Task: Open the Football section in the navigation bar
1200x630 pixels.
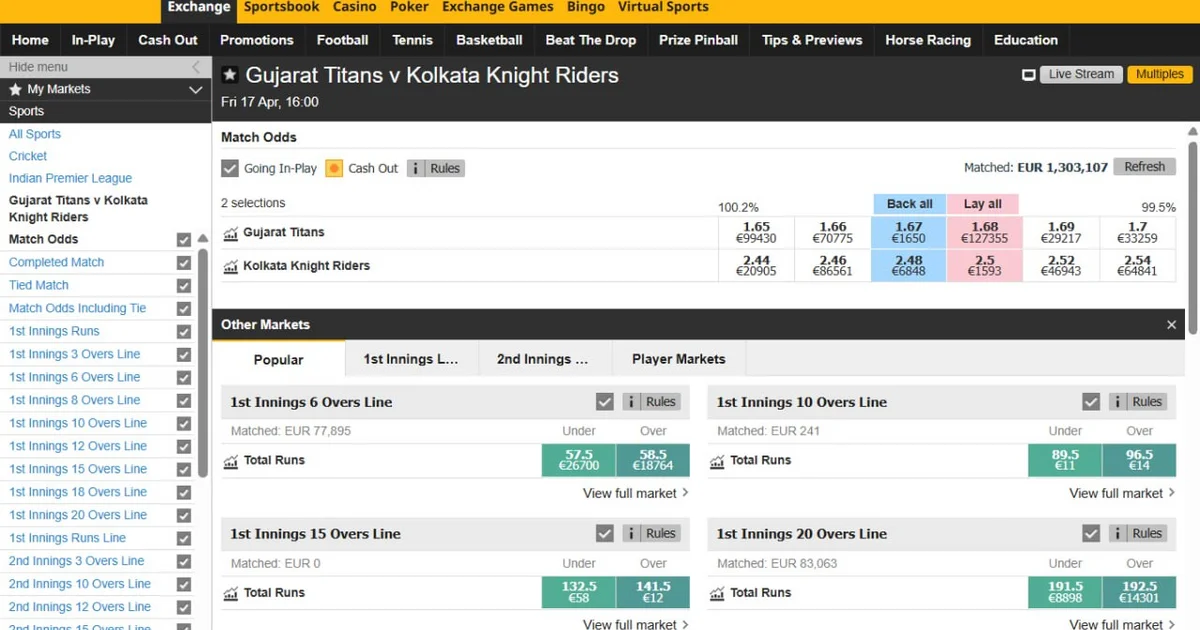Action: pos(342,40)
